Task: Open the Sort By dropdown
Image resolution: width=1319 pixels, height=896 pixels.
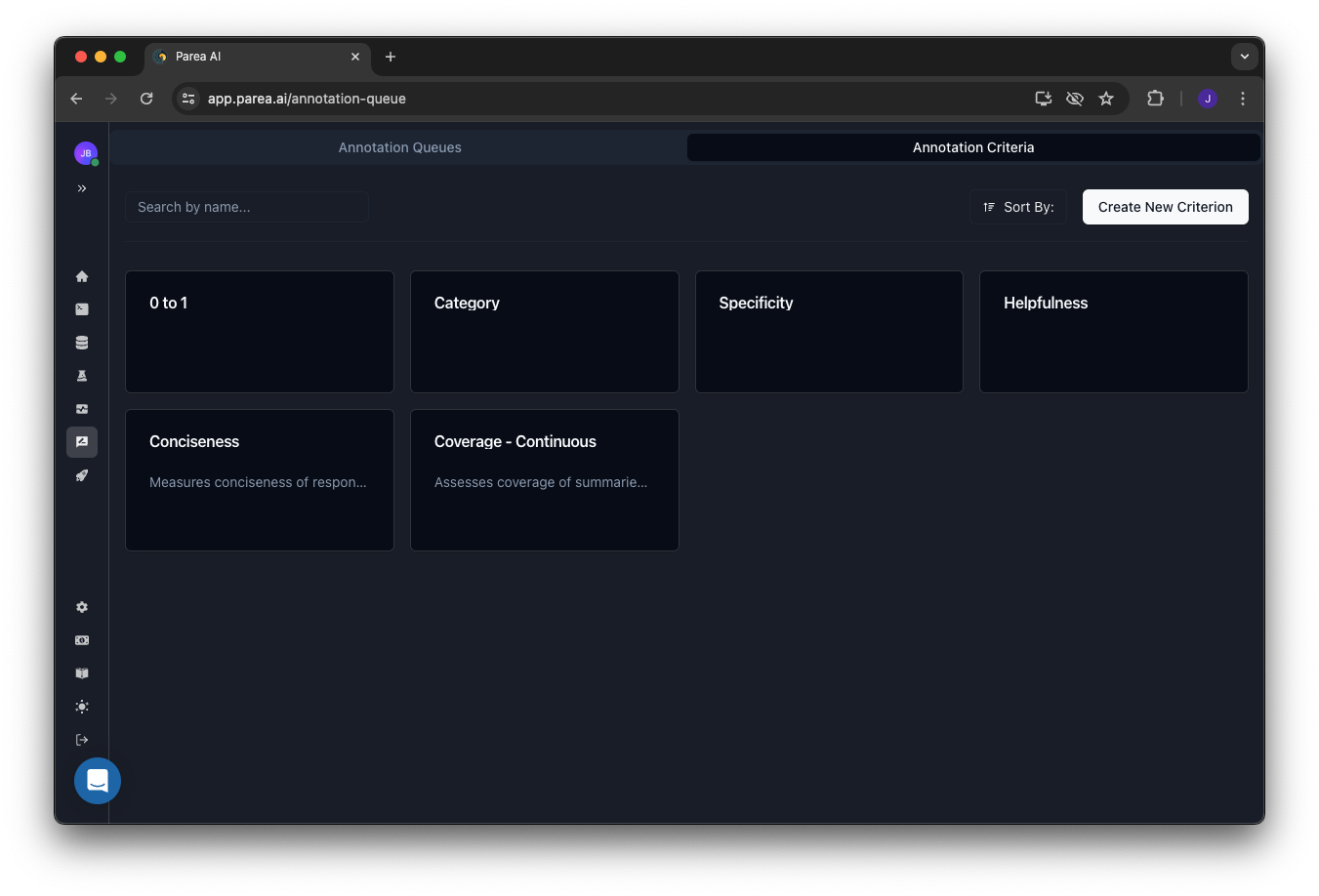Action: (x=1018, y=207)
